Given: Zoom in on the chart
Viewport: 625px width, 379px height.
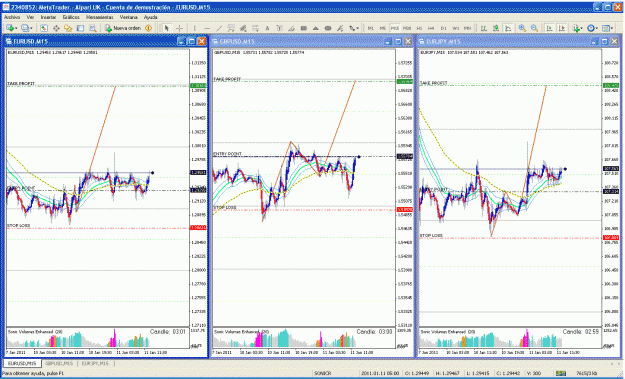Looking at the screenshot, I should click(x=522, y=28).
